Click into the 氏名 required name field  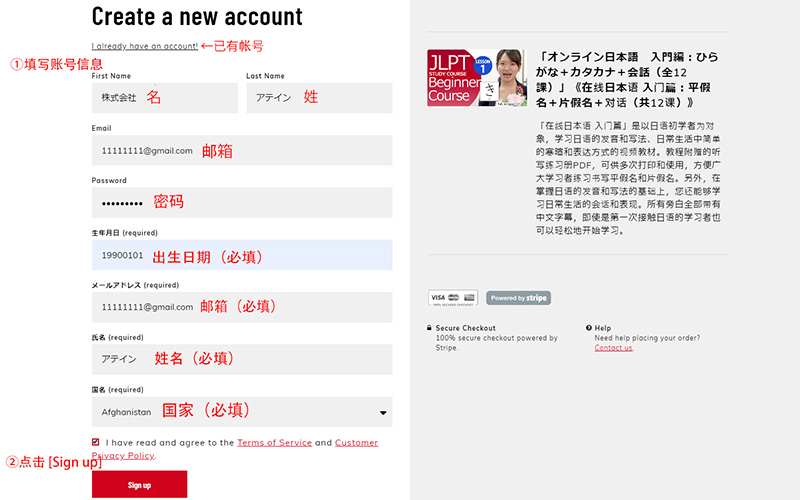(x=241, y=359)
